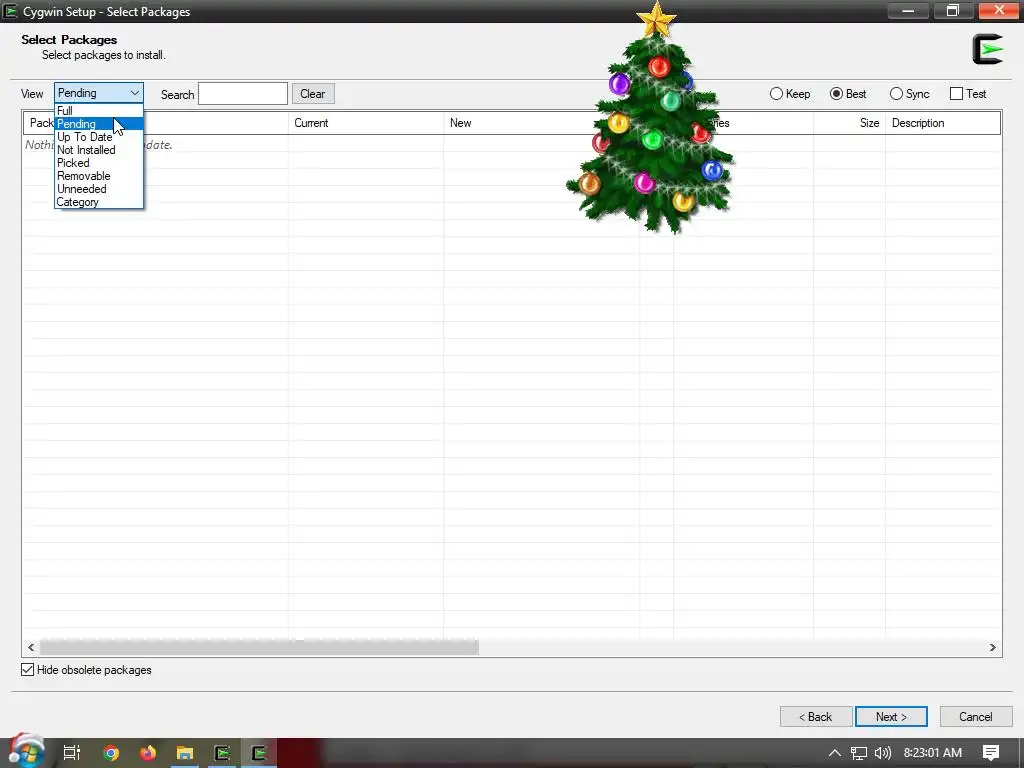Go back with the Back button
1024x768 pixels.
(x=816, y=716)
